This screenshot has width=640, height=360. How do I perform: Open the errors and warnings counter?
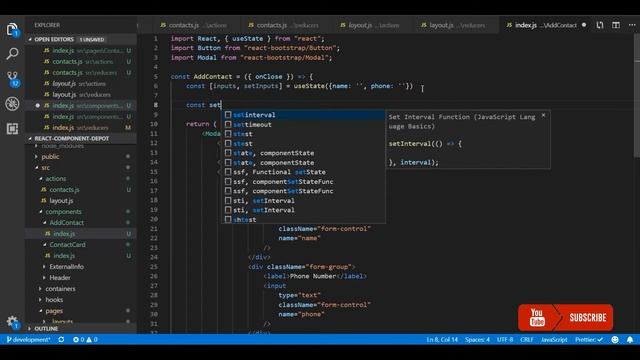[x=85, y=340]
